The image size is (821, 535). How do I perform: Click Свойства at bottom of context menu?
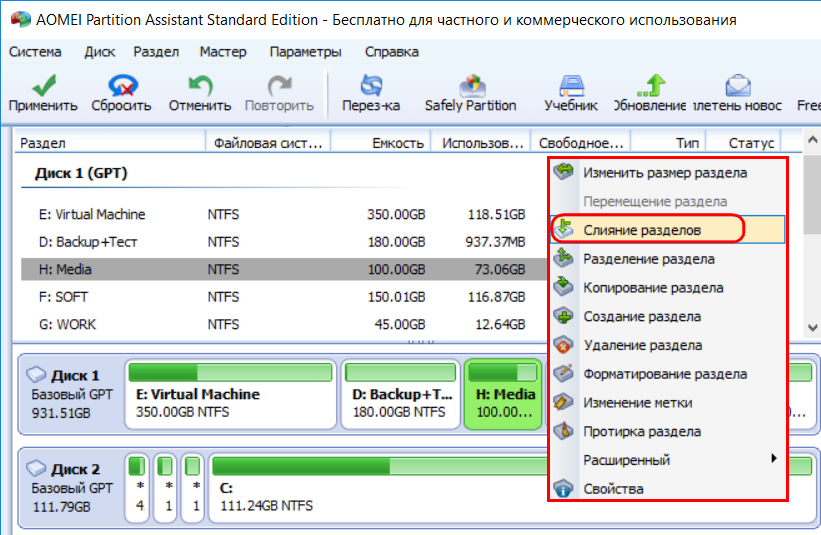(613, 489)
